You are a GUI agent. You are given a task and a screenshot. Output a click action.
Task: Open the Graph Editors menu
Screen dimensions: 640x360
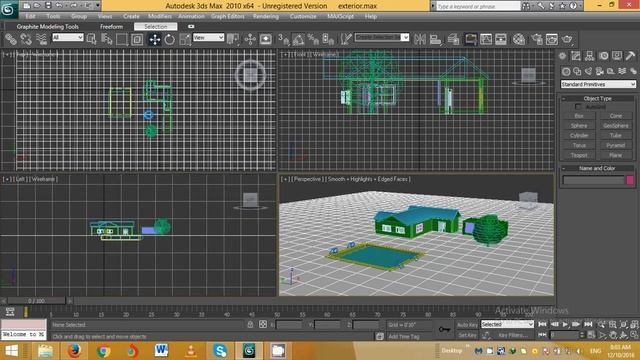[227, 16]
